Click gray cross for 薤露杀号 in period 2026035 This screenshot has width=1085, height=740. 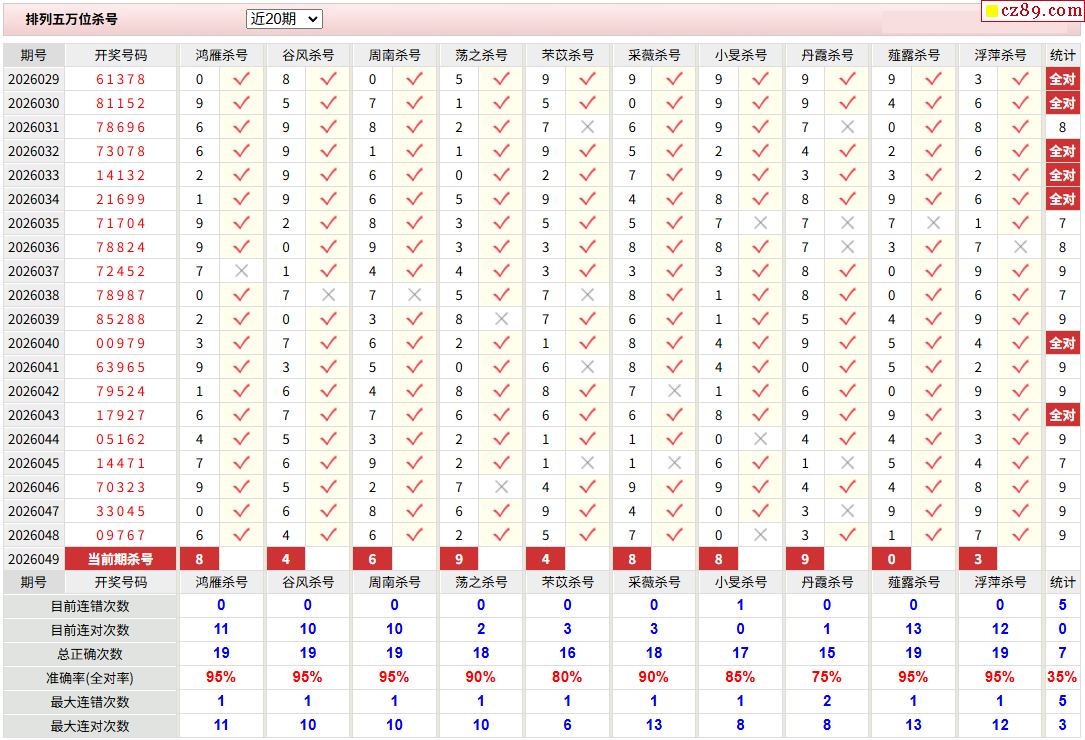[933, 223]
